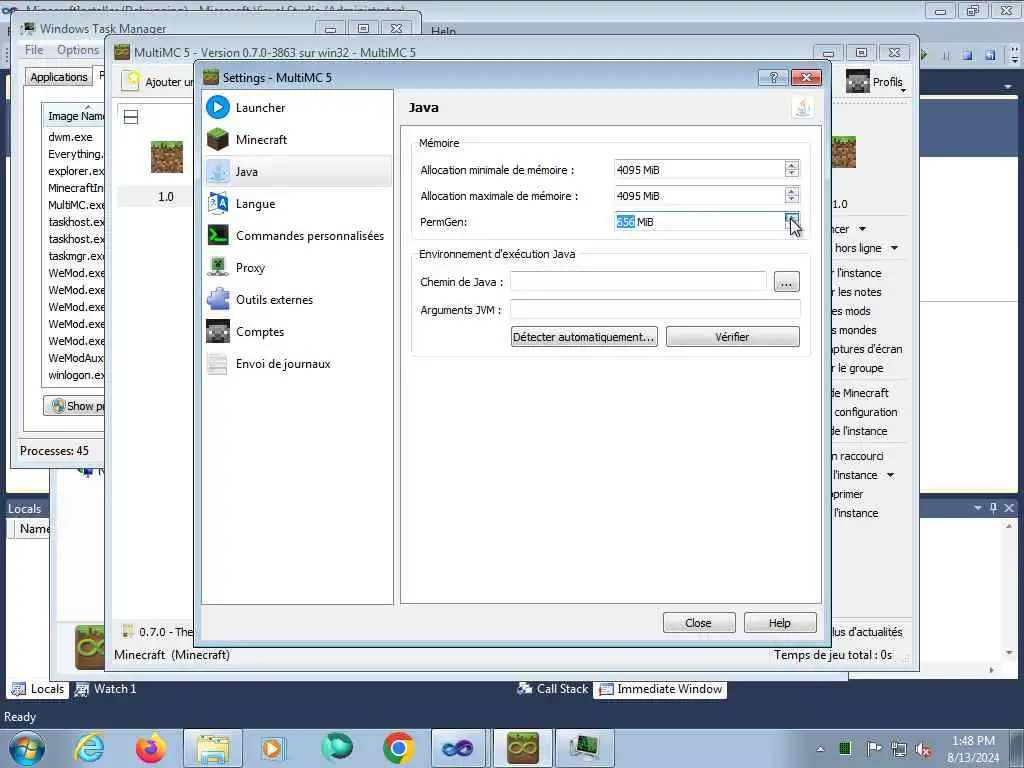Click the Arguments JVM input field
This screenshot has height=768, width=1024.
655,309
